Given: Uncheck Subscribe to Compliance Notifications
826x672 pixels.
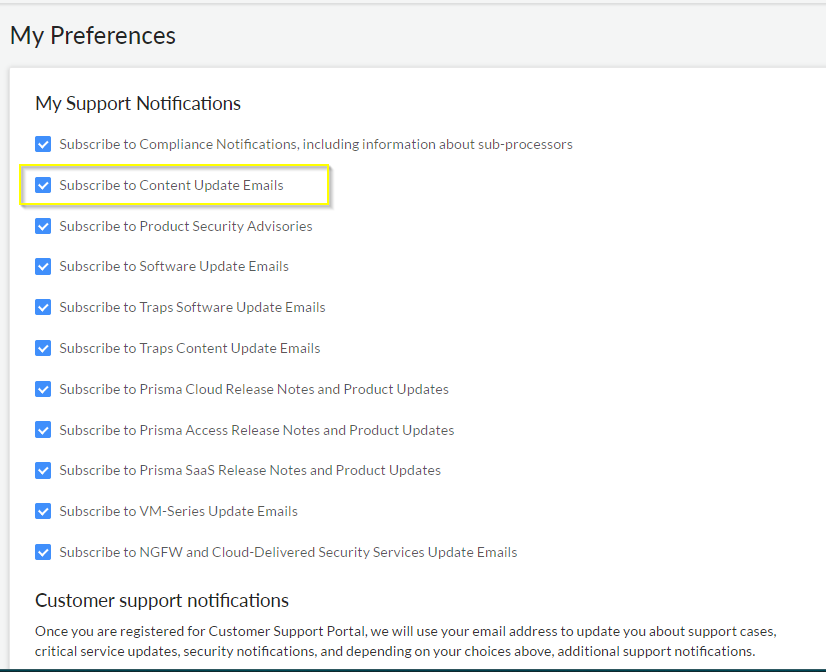Looking at the screenshot, I should 43,144.
